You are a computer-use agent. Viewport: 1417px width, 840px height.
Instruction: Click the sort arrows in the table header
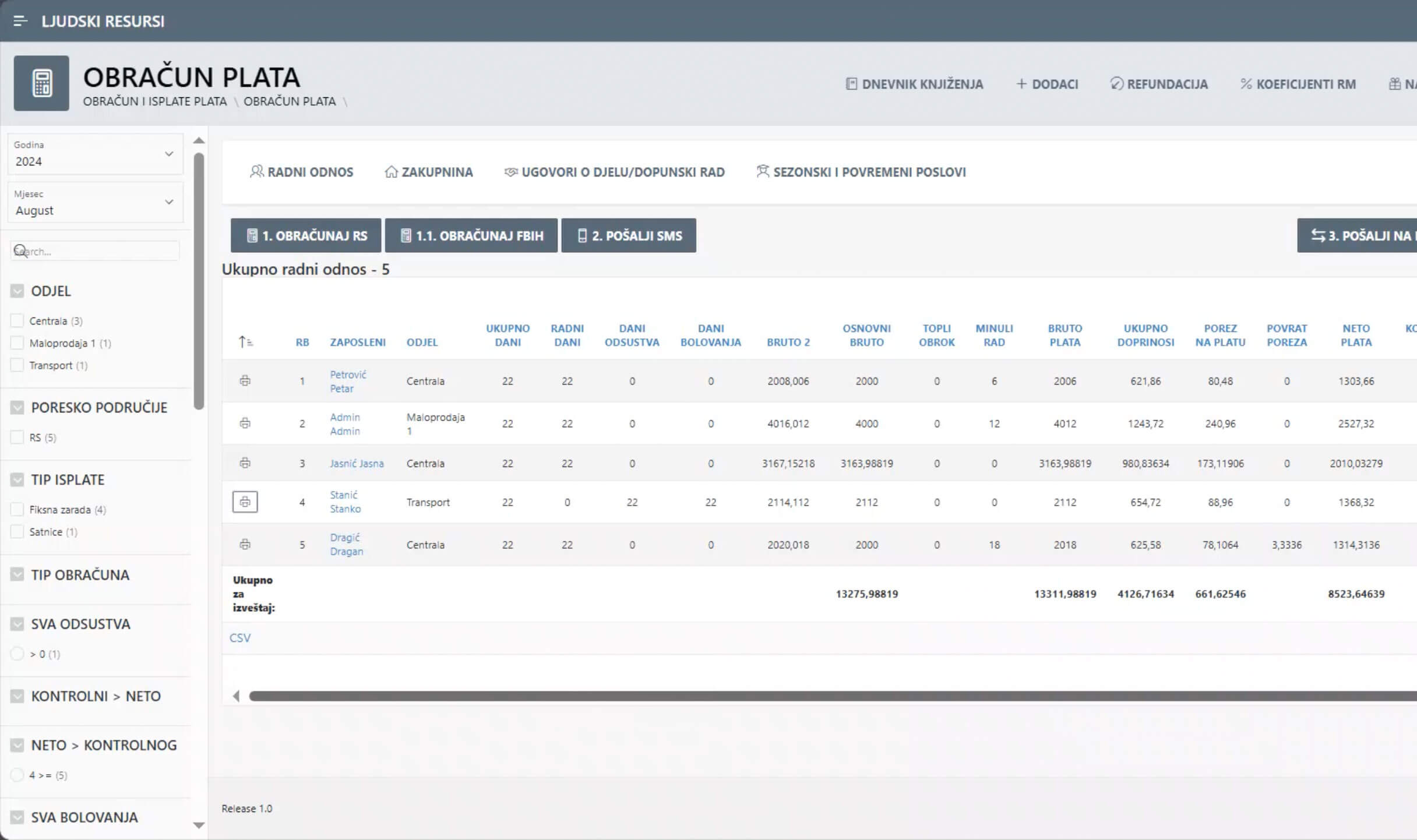coord(245,342)
